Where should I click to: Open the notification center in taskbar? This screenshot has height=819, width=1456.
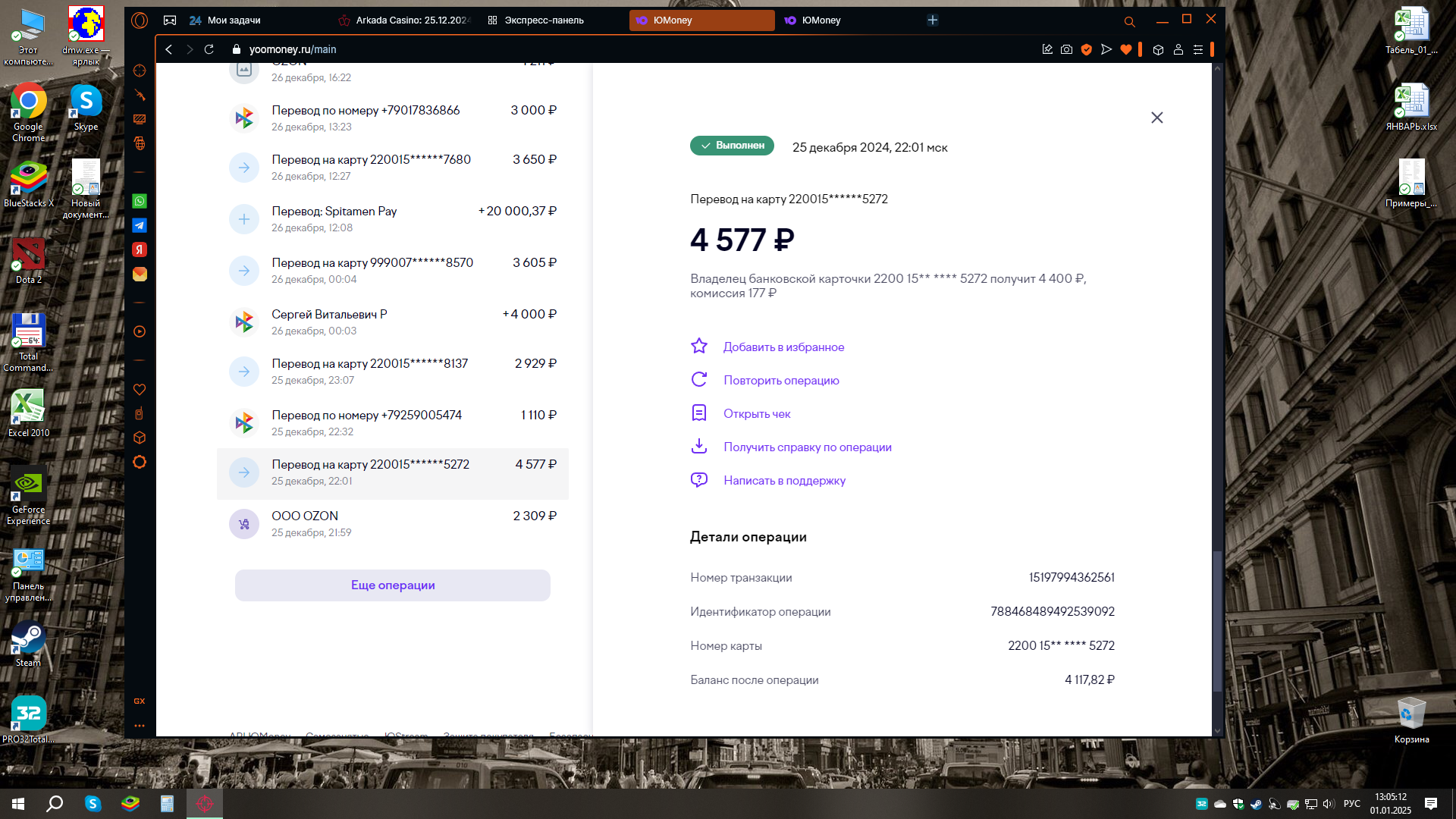1431,804
